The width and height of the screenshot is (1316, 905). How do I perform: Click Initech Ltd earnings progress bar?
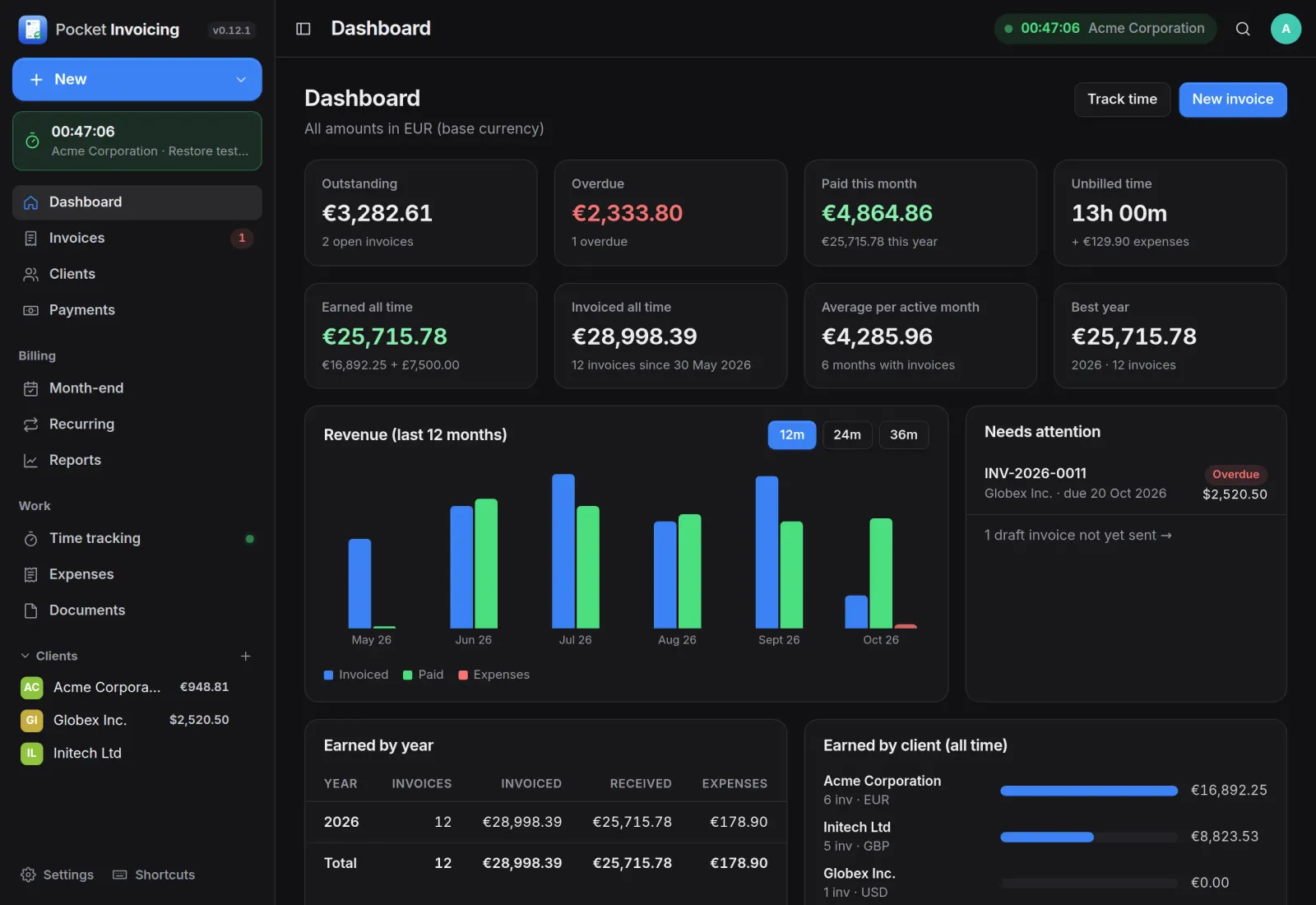point(1089,837)
